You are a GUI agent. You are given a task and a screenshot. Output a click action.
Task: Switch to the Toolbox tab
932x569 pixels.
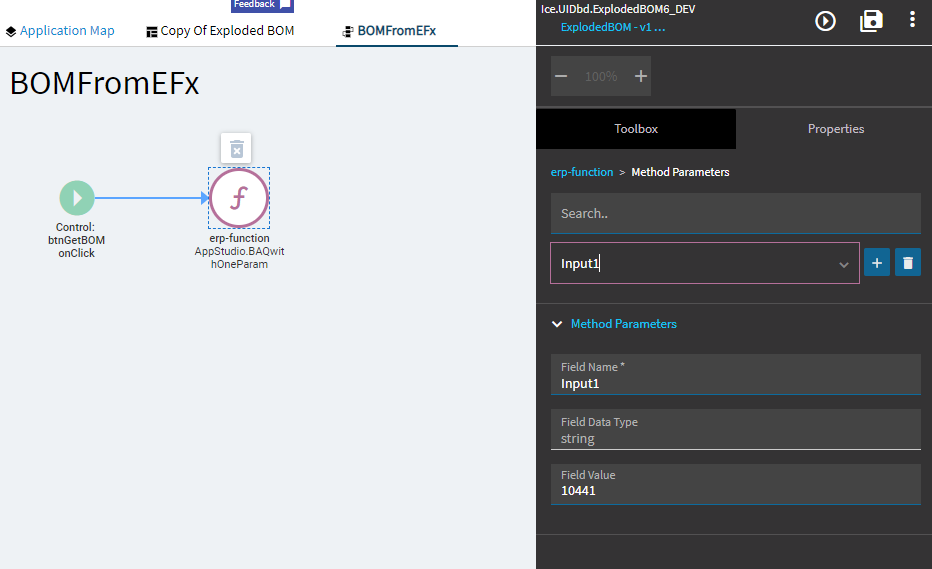[636, 129]
